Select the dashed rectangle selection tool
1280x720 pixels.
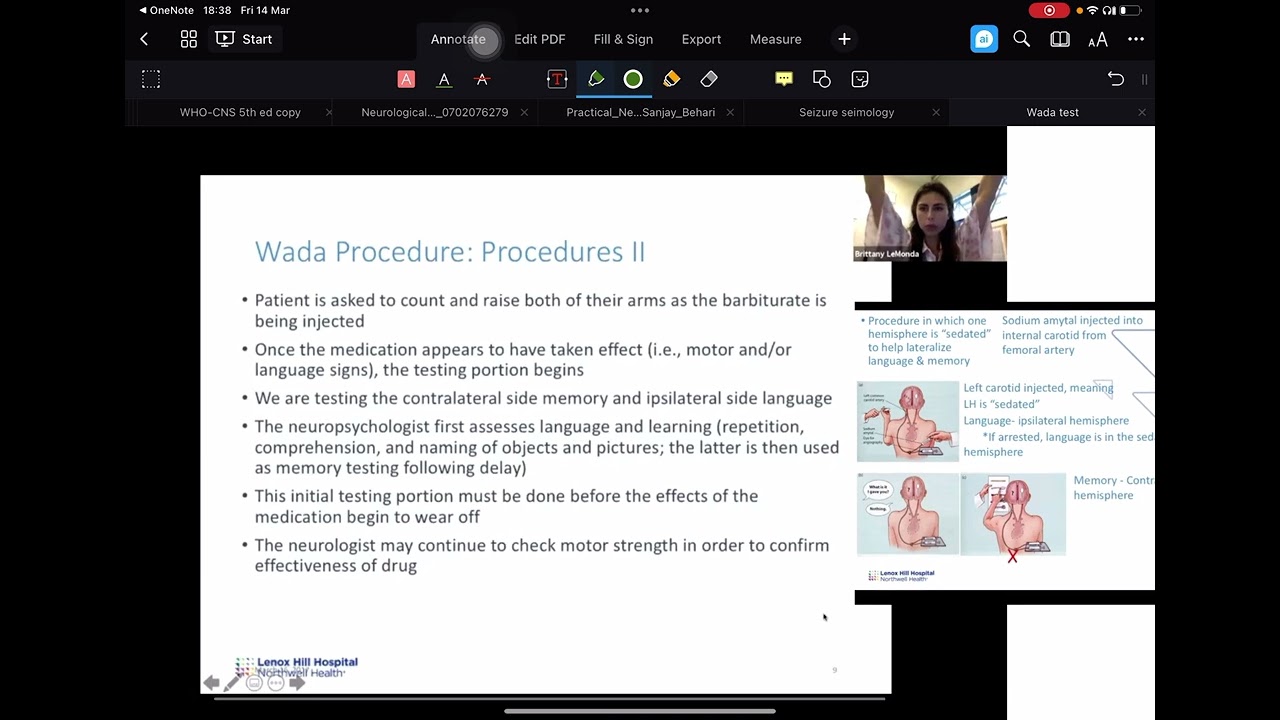point(151,79)
